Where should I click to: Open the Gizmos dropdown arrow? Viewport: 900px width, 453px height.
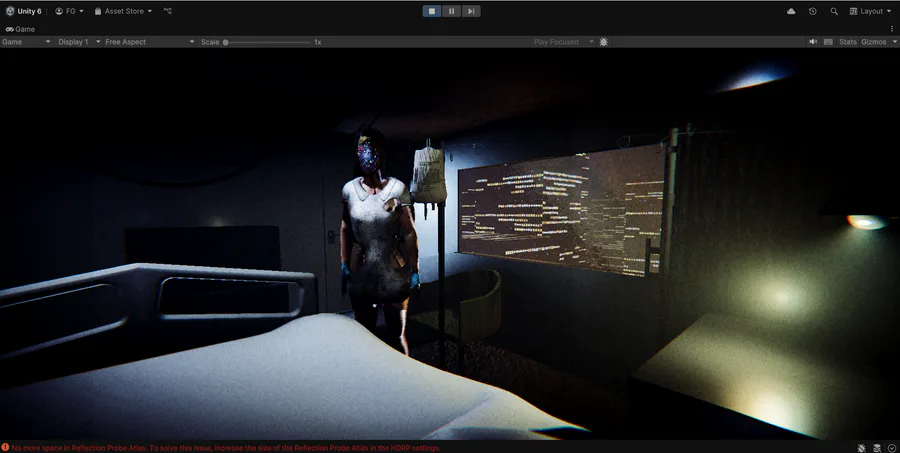pos(894,42)
